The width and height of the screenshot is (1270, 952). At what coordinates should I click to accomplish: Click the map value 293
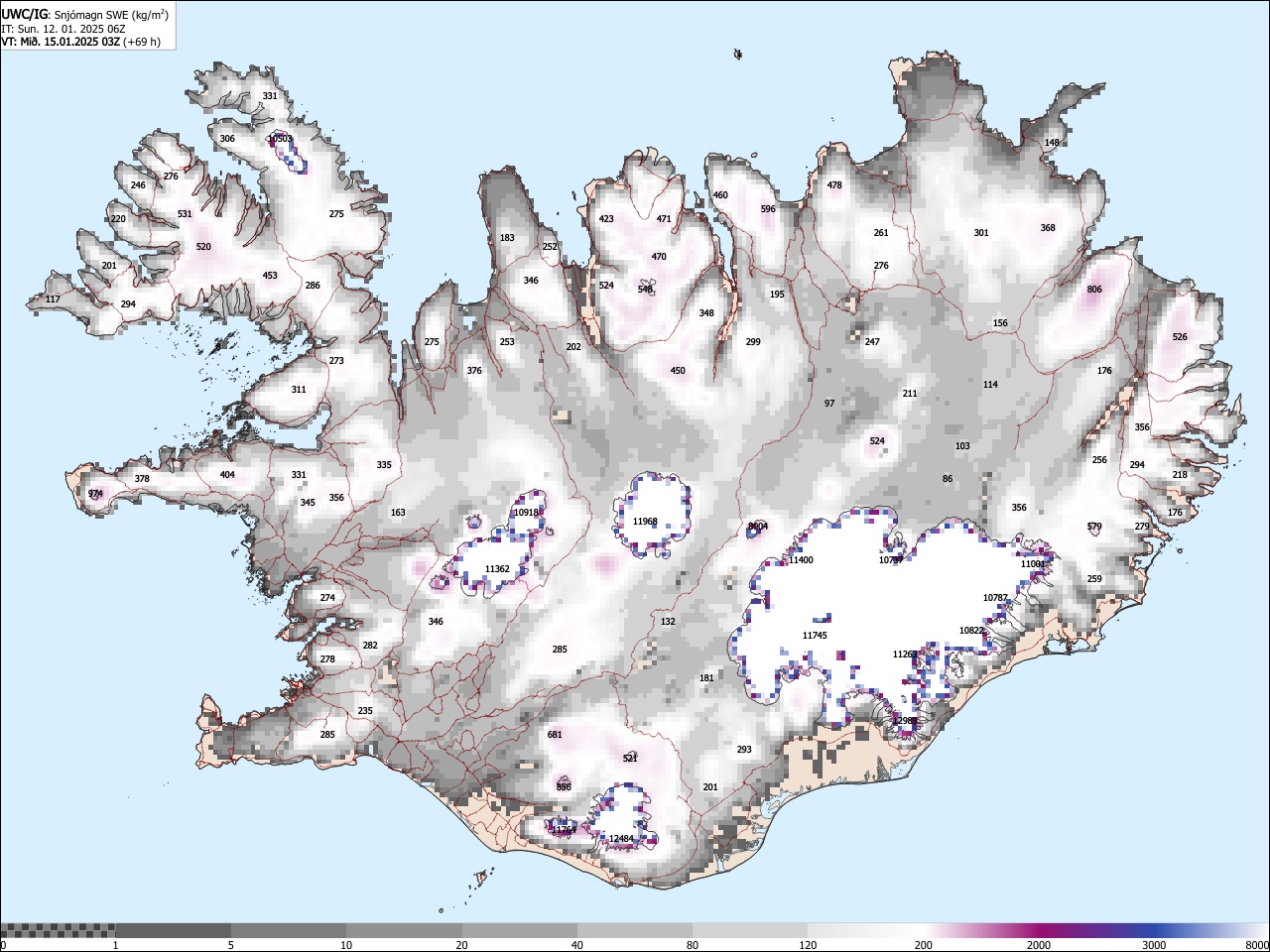tap(744, 750)
